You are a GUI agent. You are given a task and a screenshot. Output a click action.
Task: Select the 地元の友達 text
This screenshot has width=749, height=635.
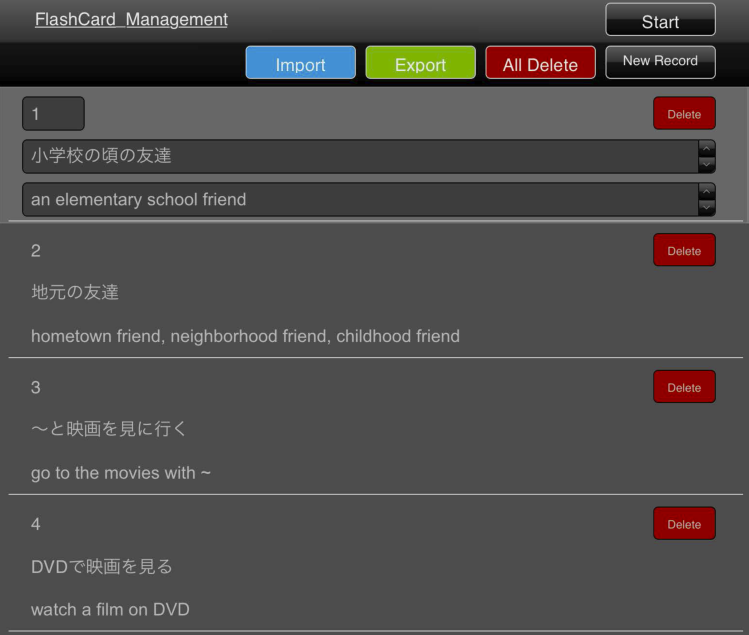[x=75, y=292]
